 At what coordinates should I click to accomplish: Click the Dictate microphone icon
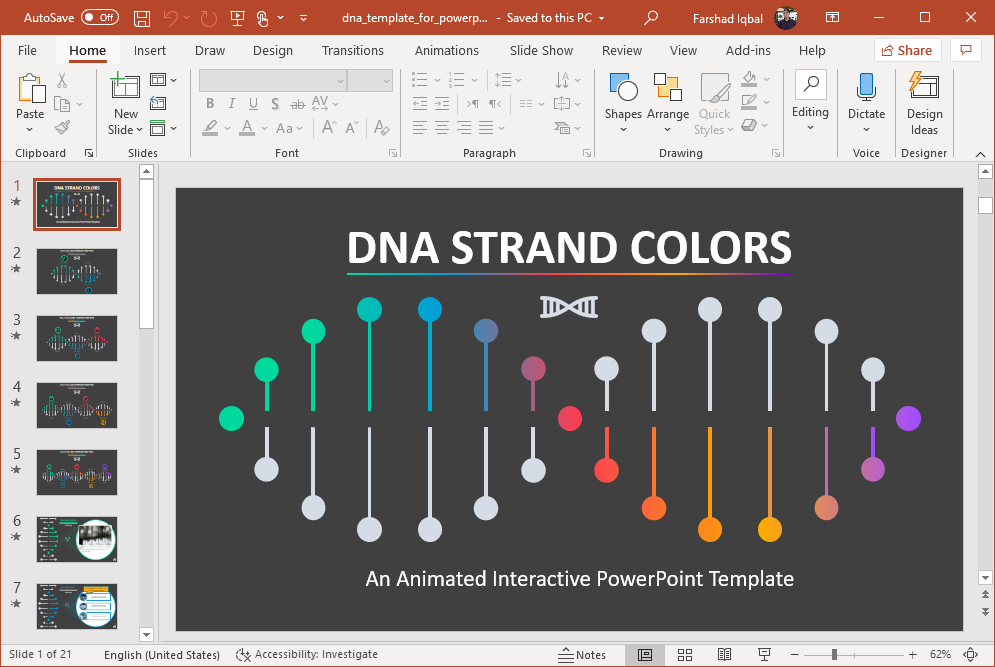pyautogui.click(x=866, y=87)
